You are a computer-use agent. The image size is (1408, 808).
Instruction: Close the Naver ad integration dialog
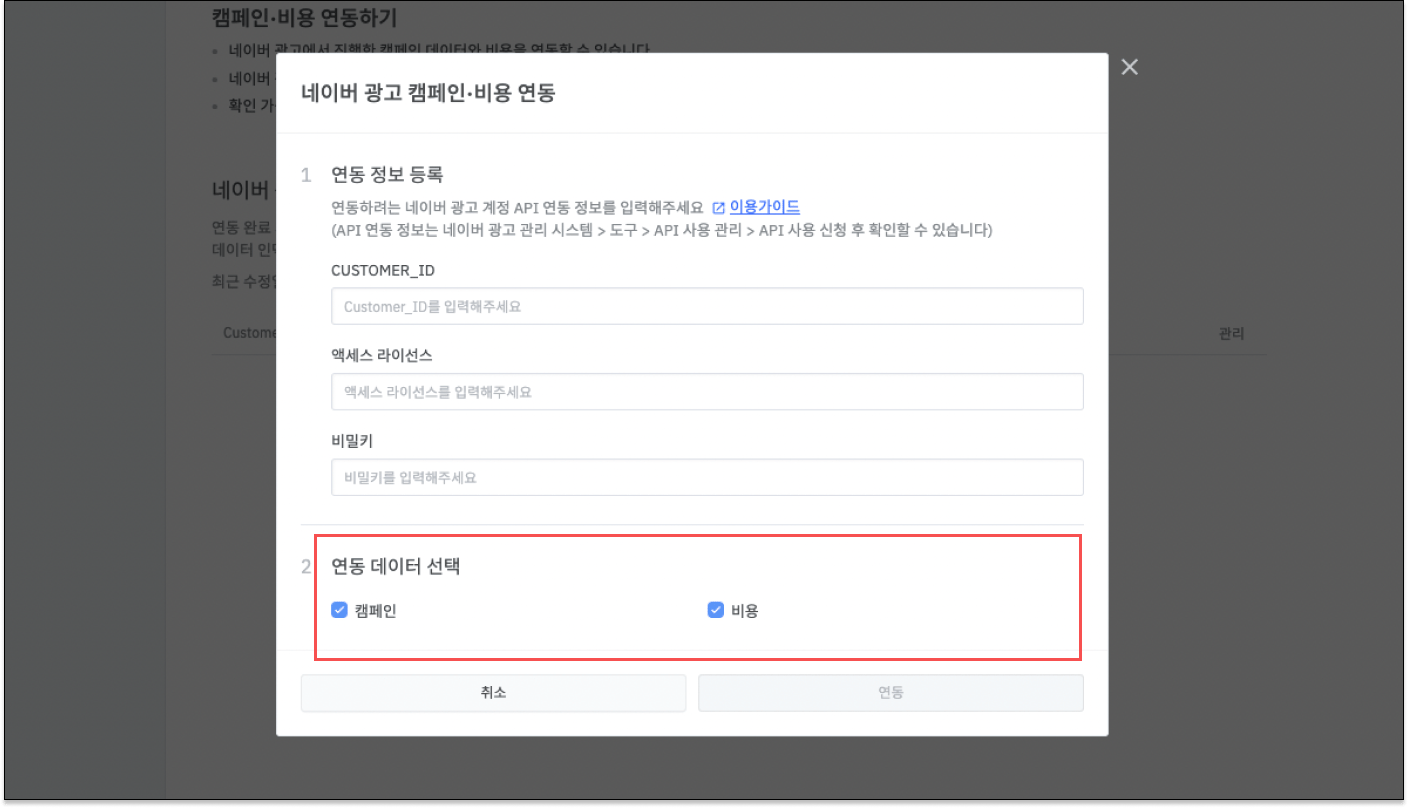pos(1129,67)
